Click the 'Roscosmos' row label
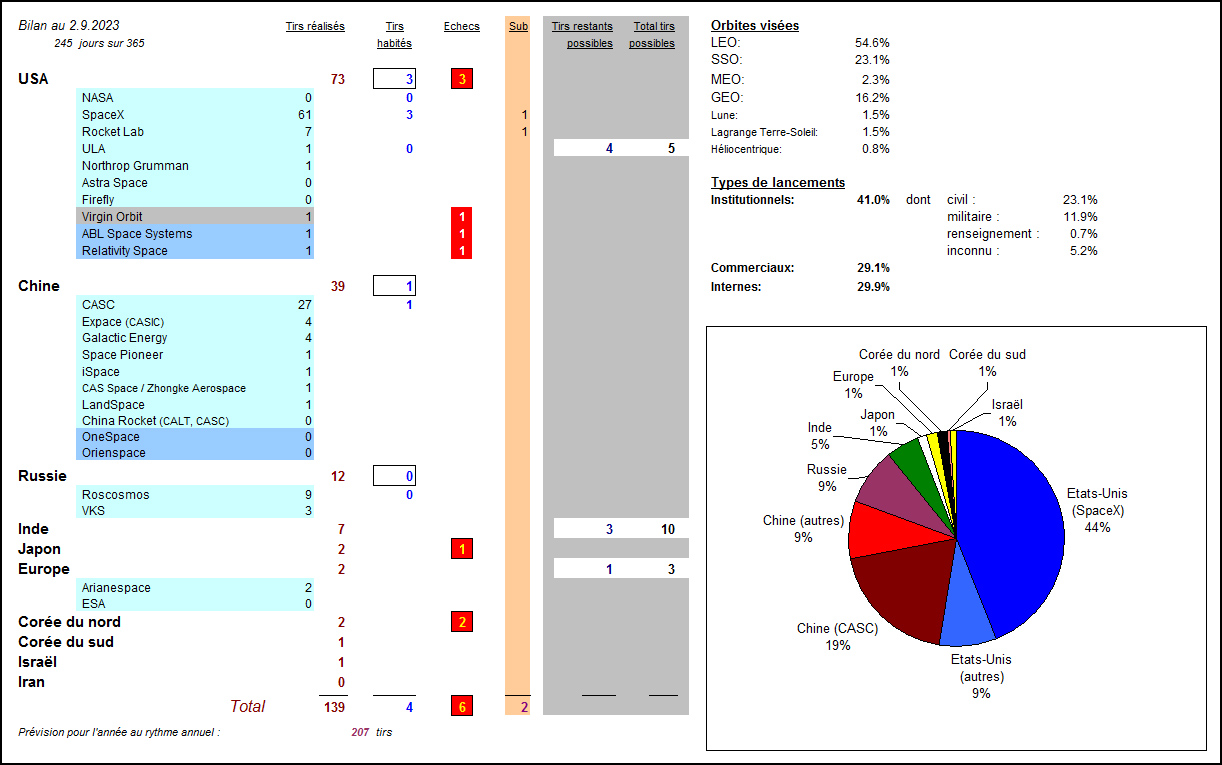 (x=115, y=495)
